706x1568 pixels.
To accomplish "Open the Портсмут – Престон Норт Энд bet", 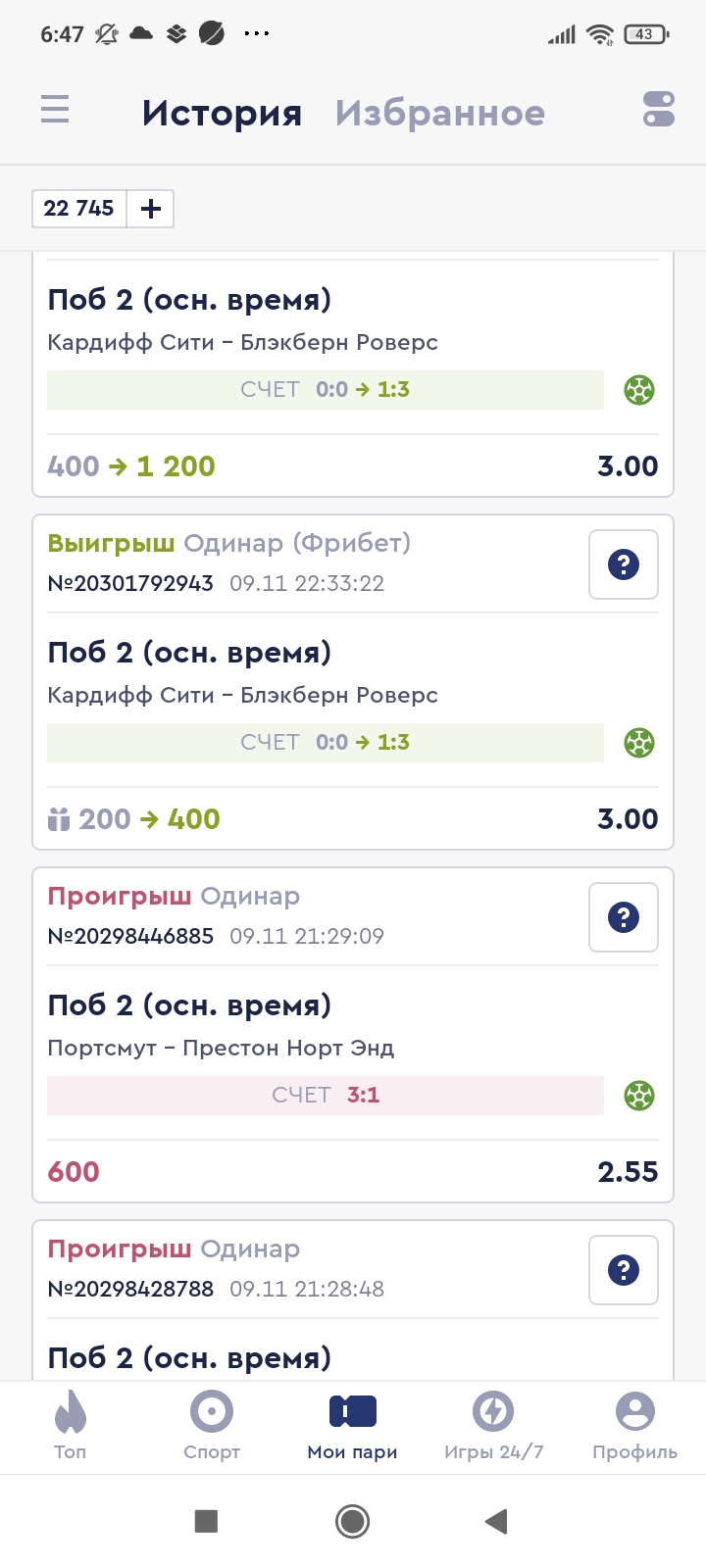I will point(221,1048).
